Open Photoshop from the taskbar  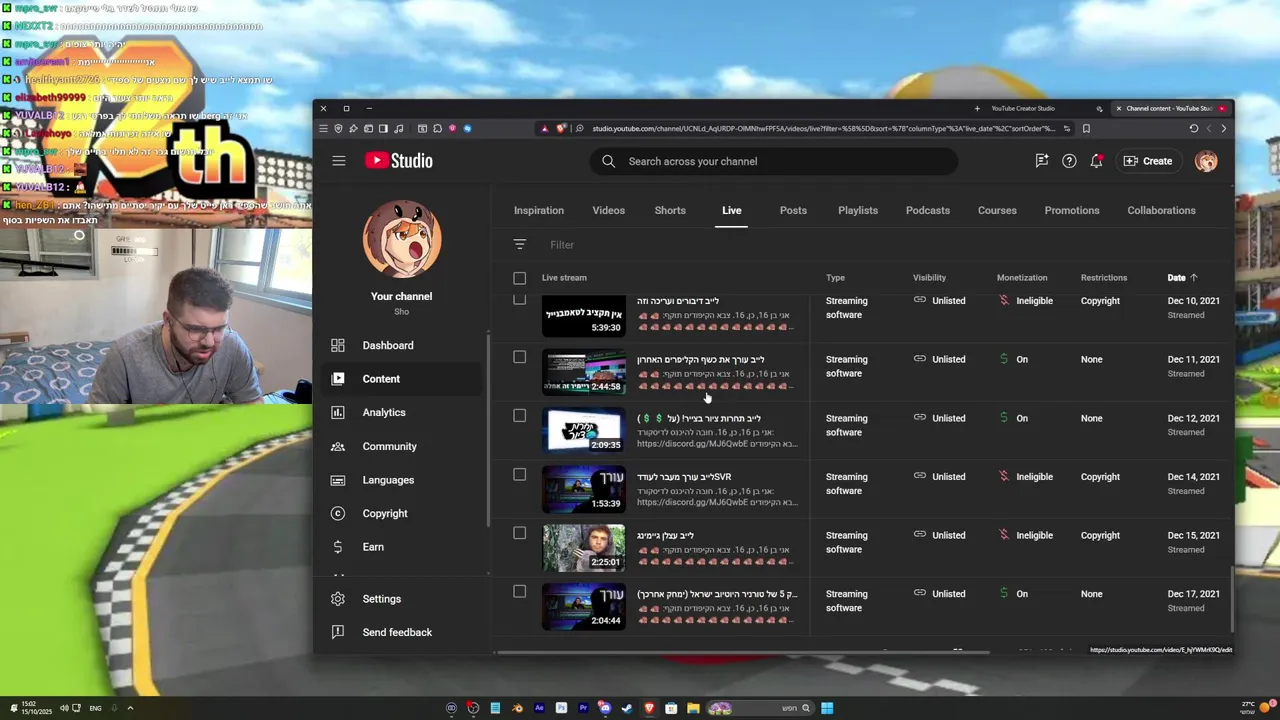[x=561, y=708]
